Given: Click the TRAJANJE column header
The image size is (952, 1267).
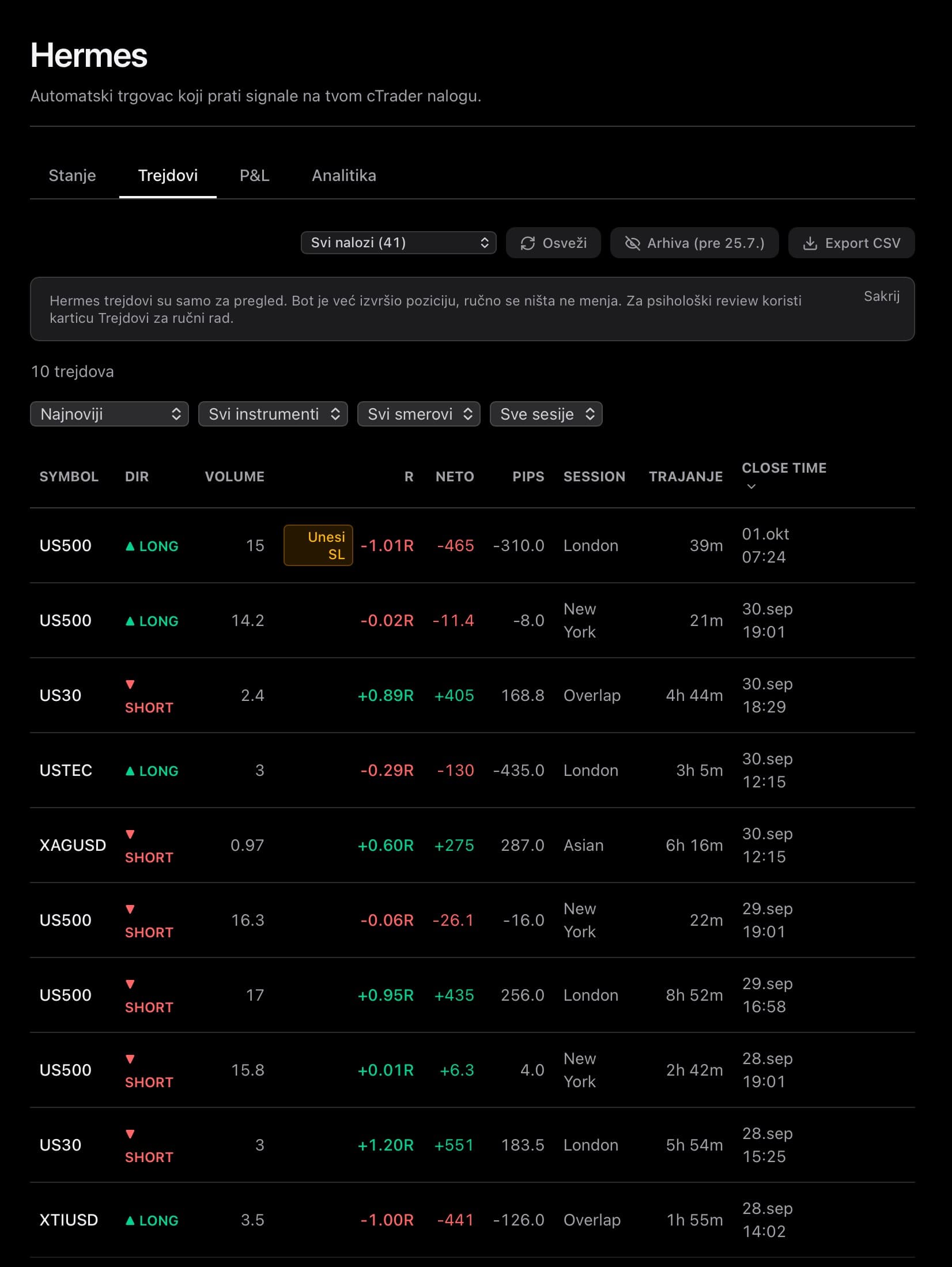Looking at the screenshot, I should click(x=686, y=477).
